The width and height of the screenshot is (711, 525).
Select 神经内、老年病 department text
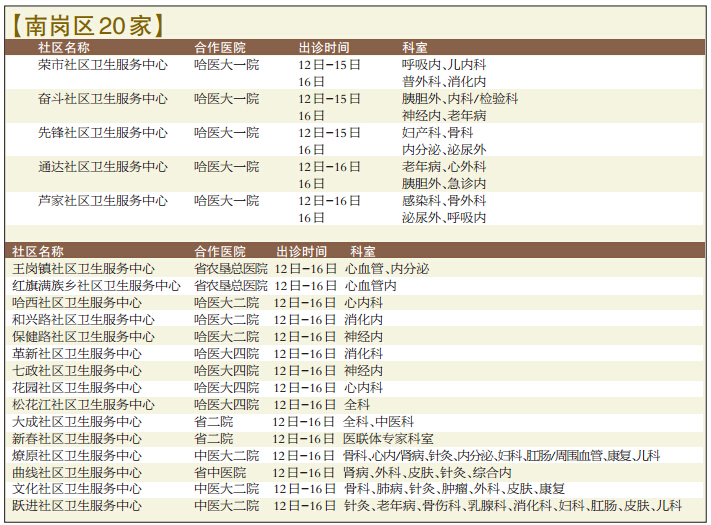tap(444, 116)
